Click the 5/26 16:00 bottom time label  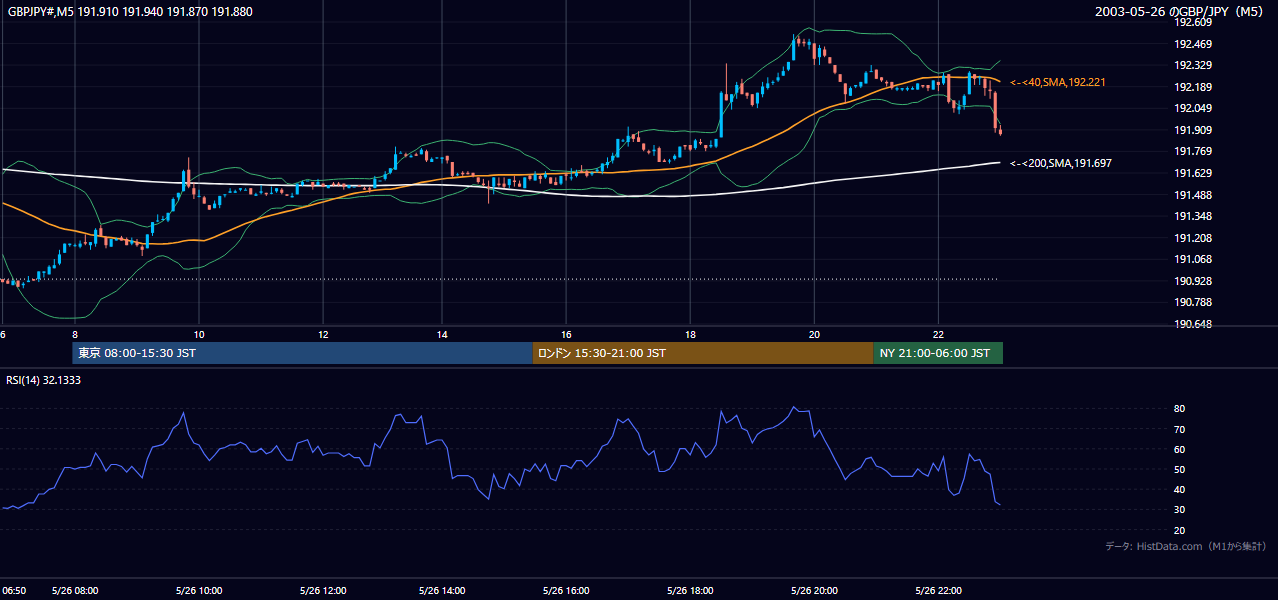pos(567,591)
